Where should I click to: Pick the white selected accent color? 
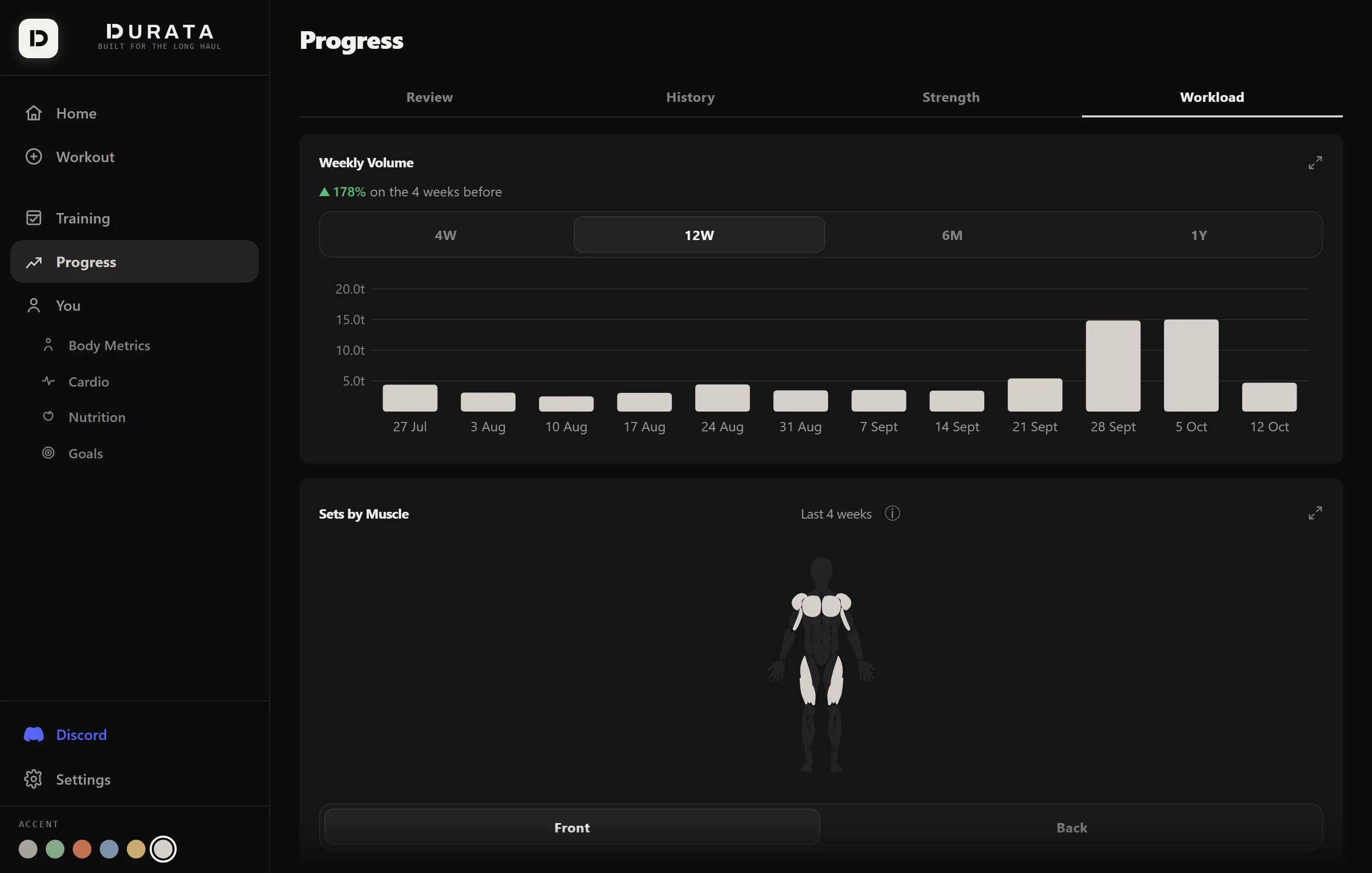(163, 849)
